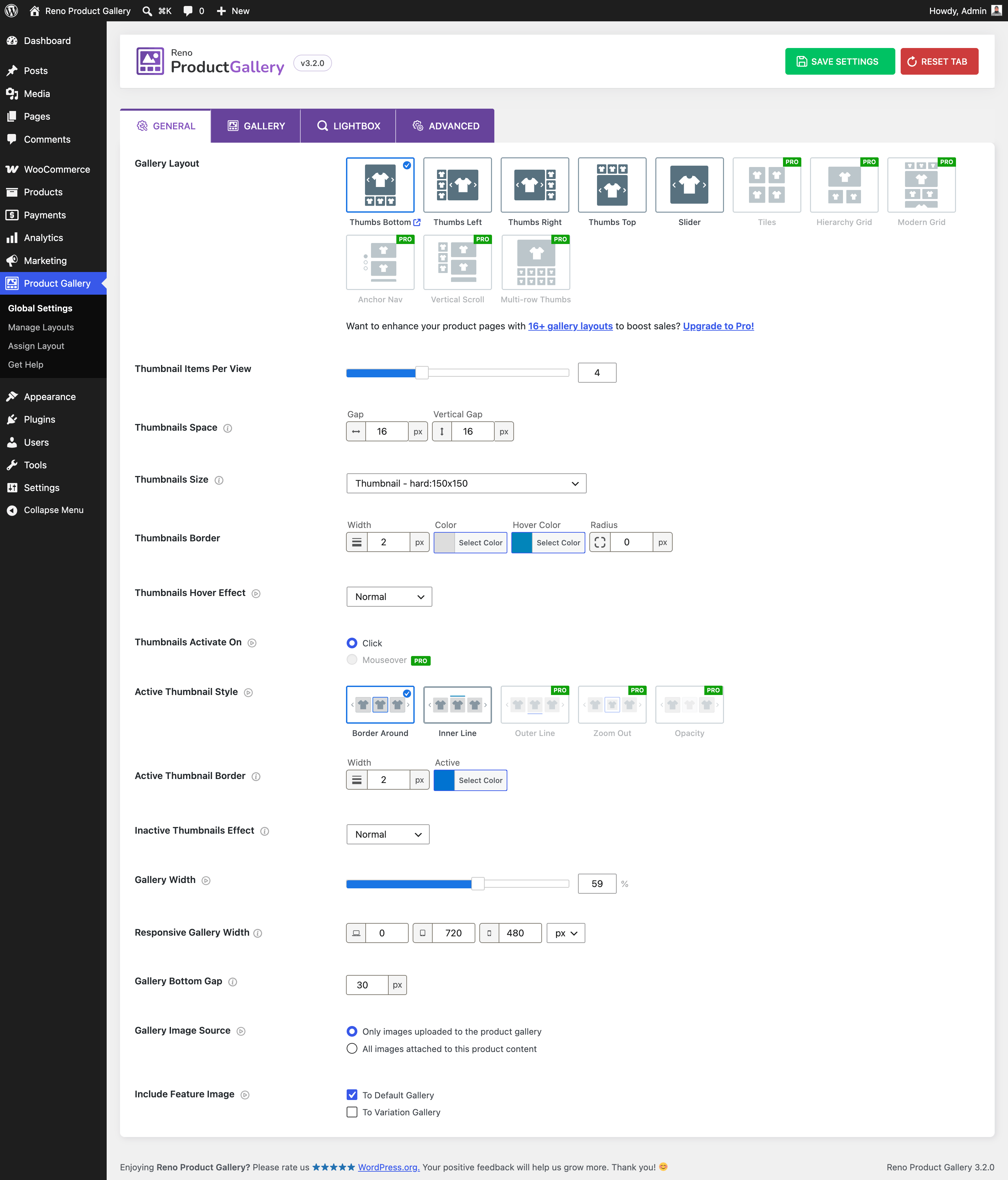Focus the Thumbnails Space Gap field
The width and height of the screenshot is (1008, 1180).
click(x=387, y=431)
